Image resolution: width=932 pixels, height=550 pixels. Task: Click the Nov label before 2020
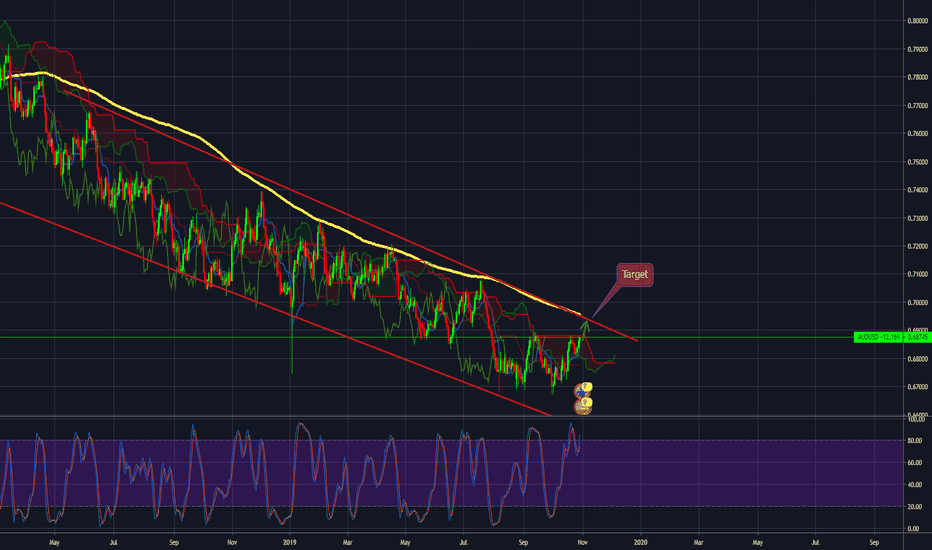point(582,542)
